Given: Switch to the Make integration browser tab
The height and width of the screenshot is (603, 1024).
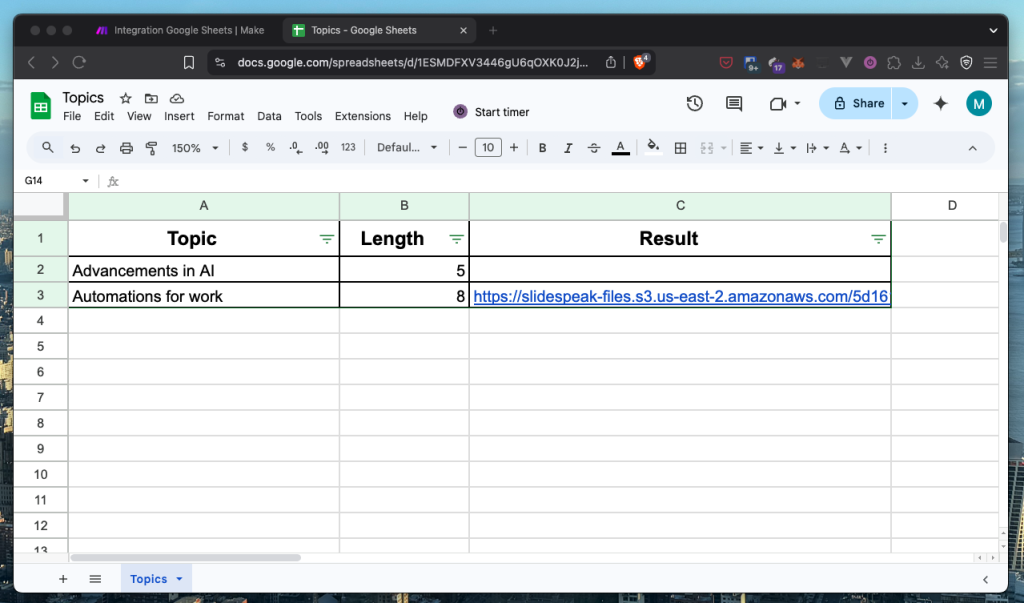Looking at the screenshot, I should [180, 30].
